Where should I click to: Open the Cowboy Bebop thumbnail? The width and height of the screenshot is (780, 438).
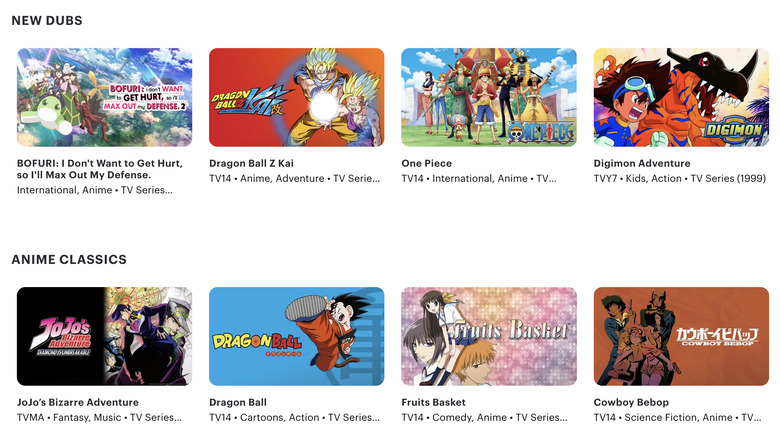click(x=681, y=336)
